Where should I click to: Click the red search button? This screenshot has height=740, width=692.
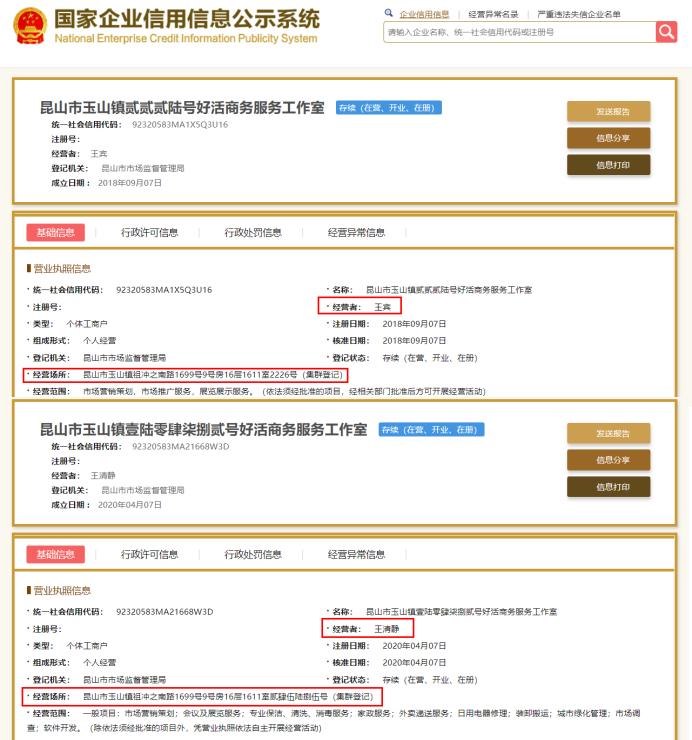click(666, 32)
